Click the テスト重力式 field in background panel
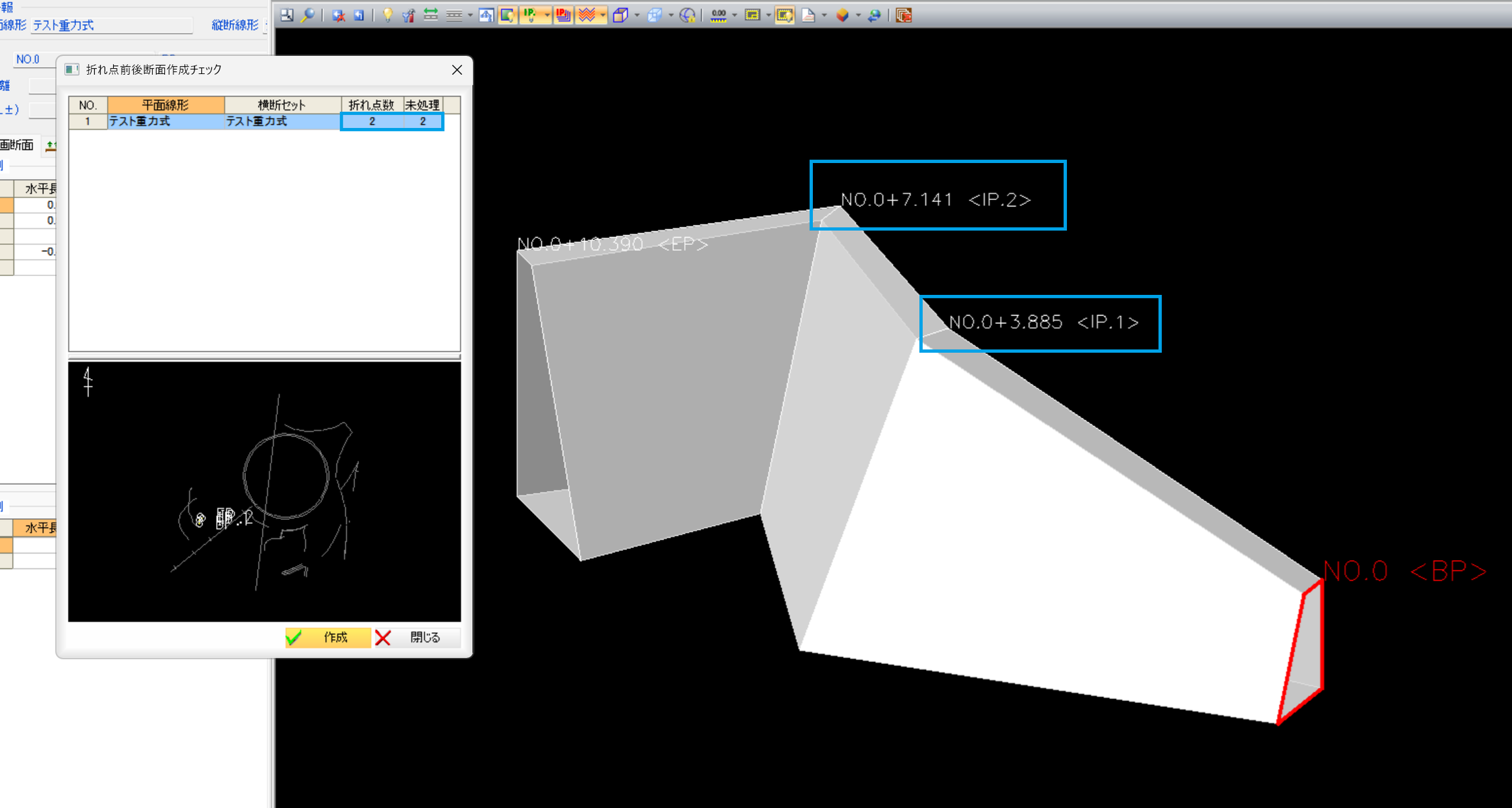 111,26
